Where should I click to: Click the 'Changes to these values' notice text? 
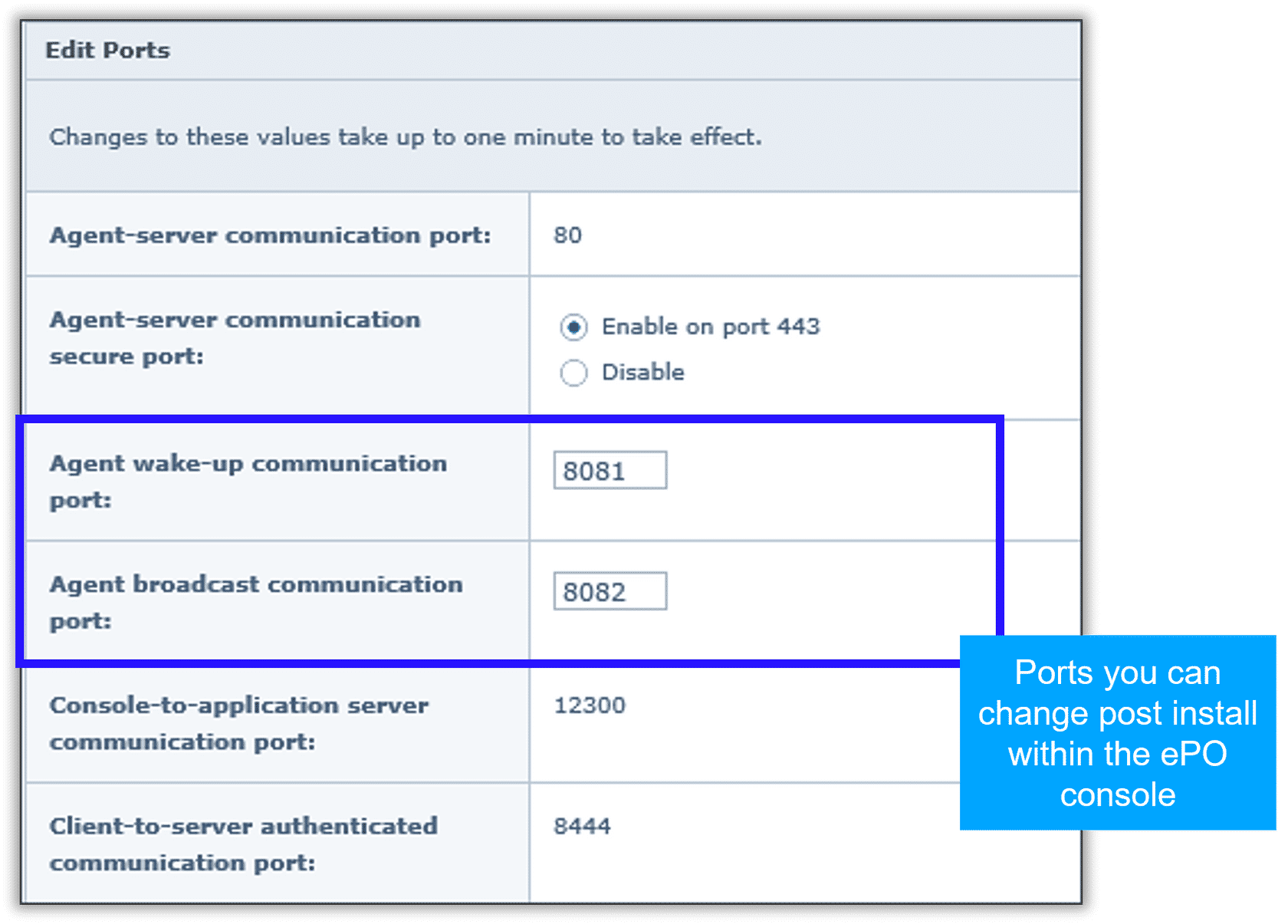coord(405,137)
